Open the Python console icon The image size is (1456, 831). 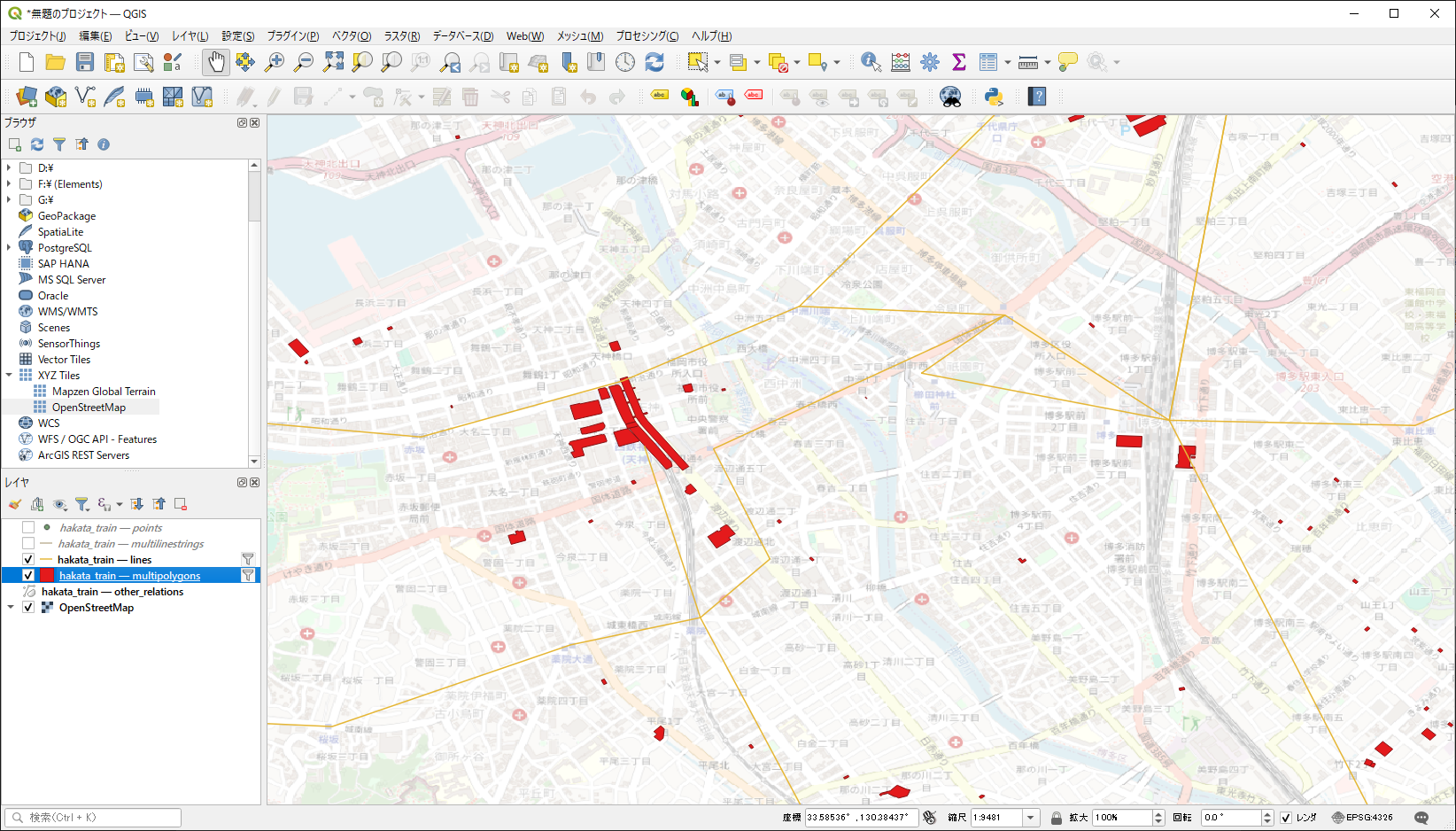coord(994,97)
